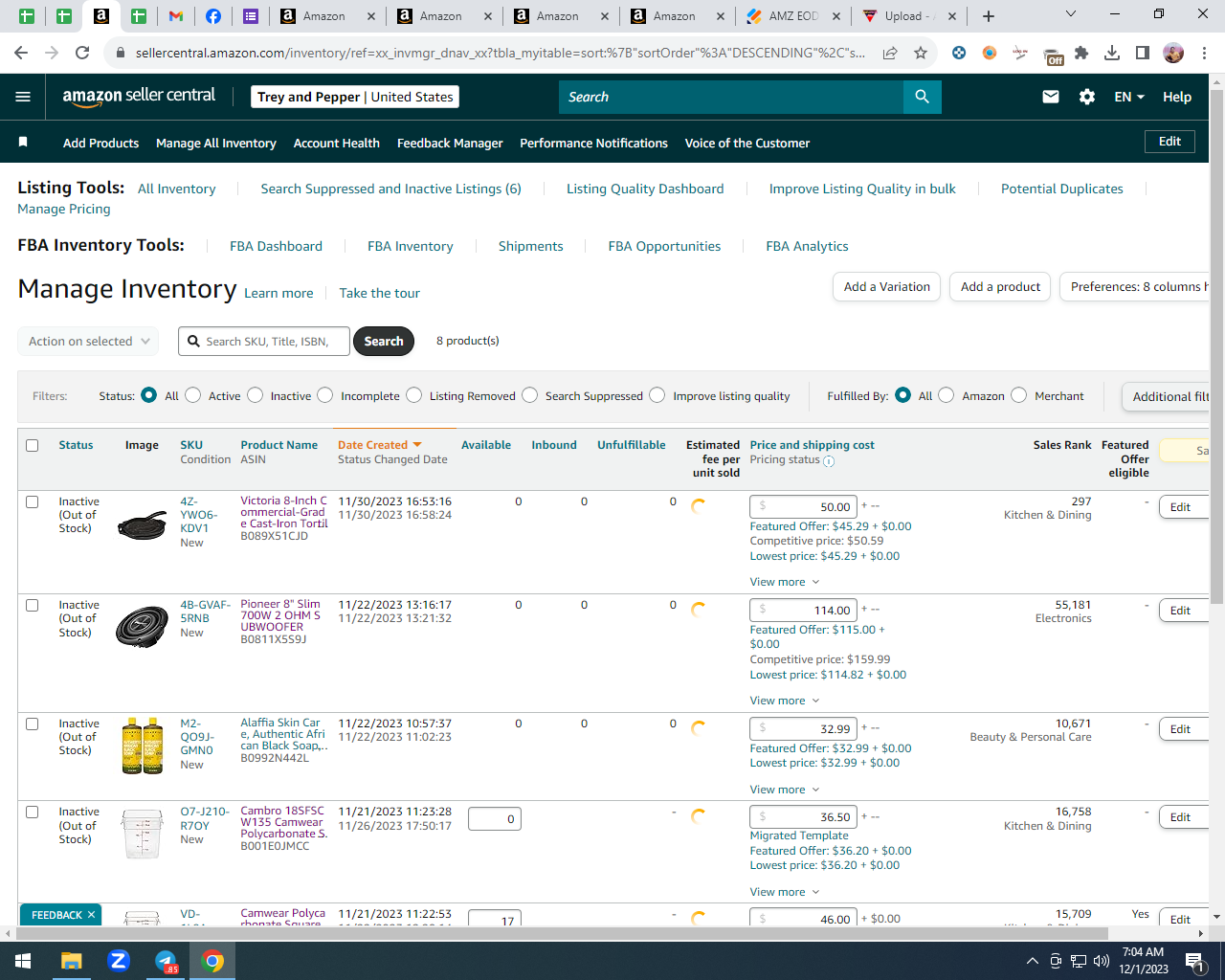Tick the select-all checkbox in table header
This screenshot has height=980, width=1225.
point(33,445)
